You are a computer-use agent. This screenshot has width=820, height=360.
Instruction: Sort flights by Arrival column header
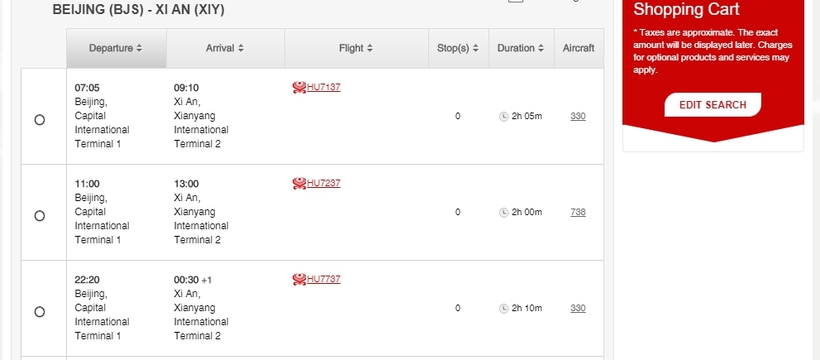(225, 48)
